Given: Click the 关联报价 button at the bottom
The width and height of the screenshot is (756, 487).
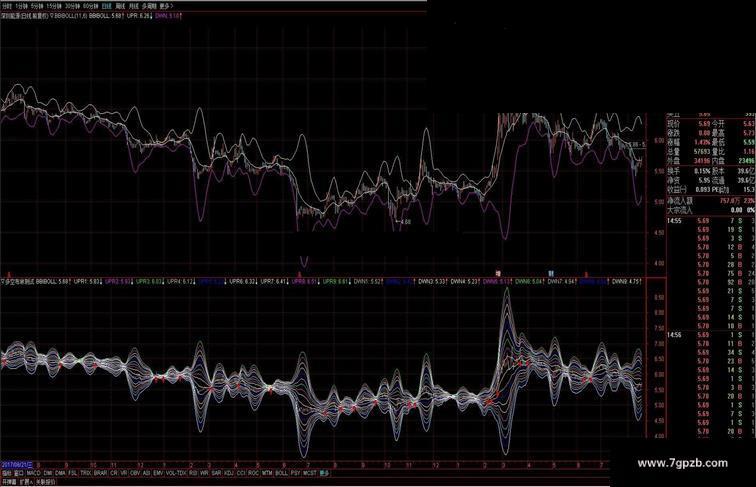Looking at the screenshot, I should (45, 482).
